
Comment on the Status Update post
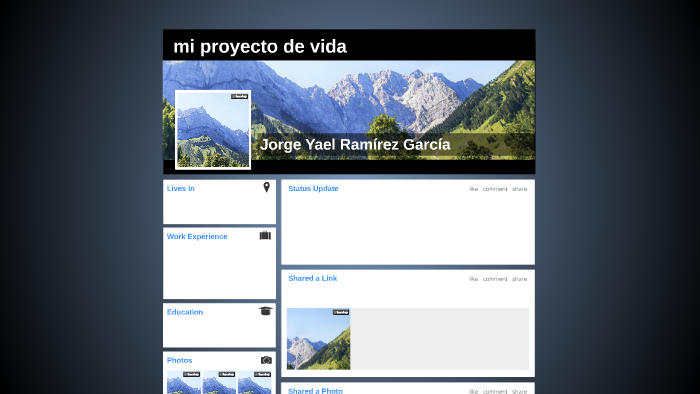coord(495,189)
